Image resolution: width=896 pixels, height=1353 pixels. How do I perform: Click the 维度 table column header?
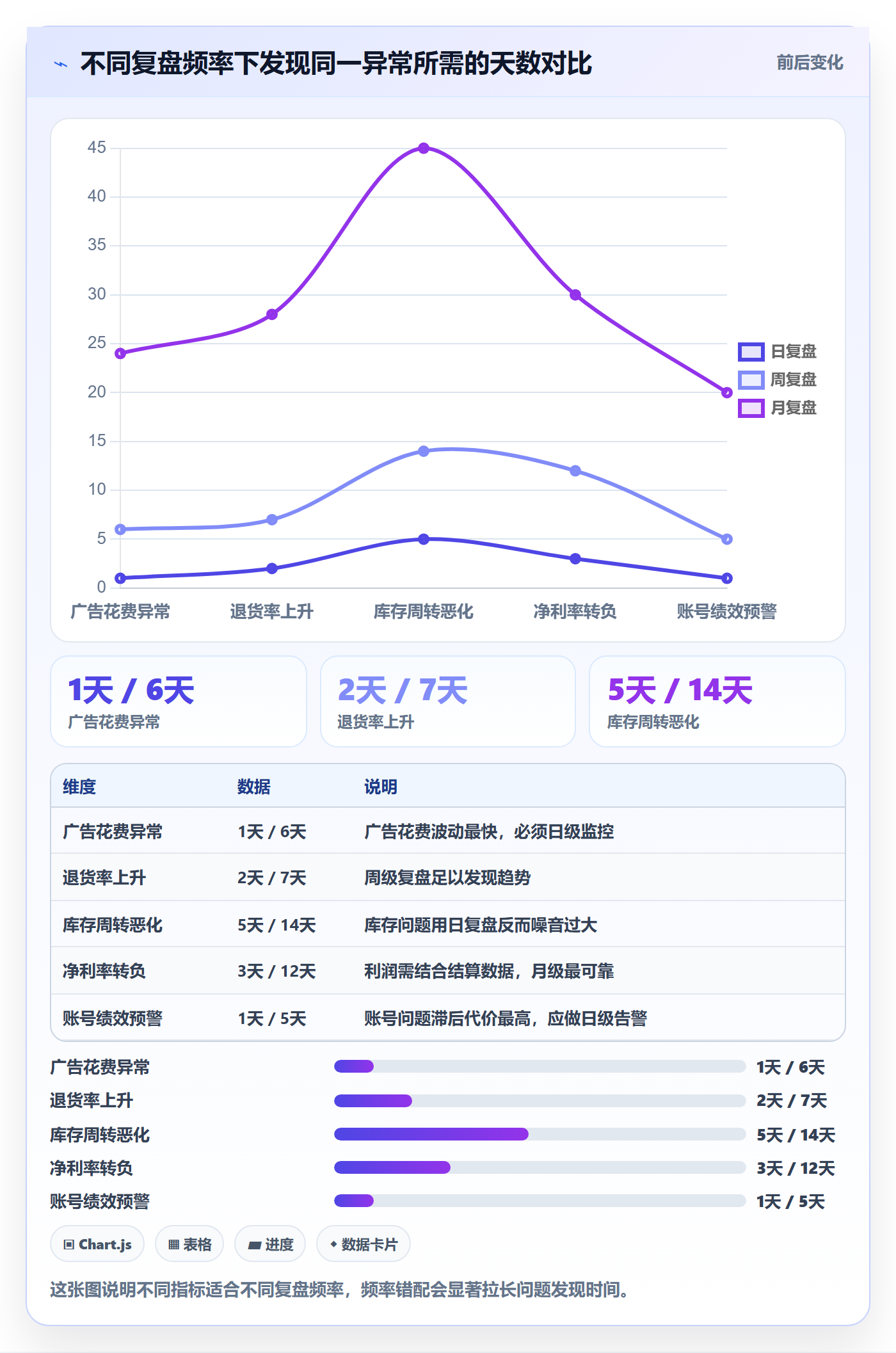pyautogui.click(x=79, y=787)
